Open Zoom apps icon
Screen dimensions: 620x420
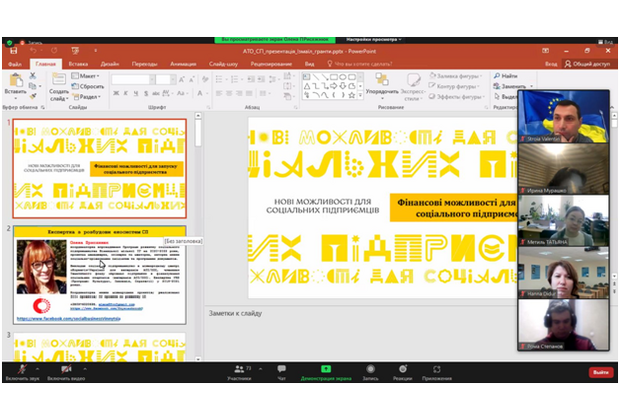[x=437, y=371]
